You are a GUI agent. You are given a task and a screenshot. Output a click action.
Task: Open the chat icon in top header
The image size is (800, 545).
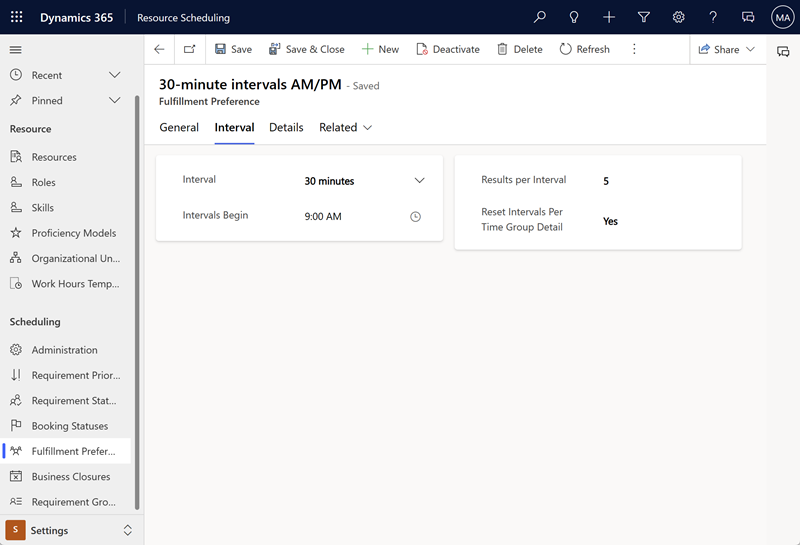coord(748,17)
